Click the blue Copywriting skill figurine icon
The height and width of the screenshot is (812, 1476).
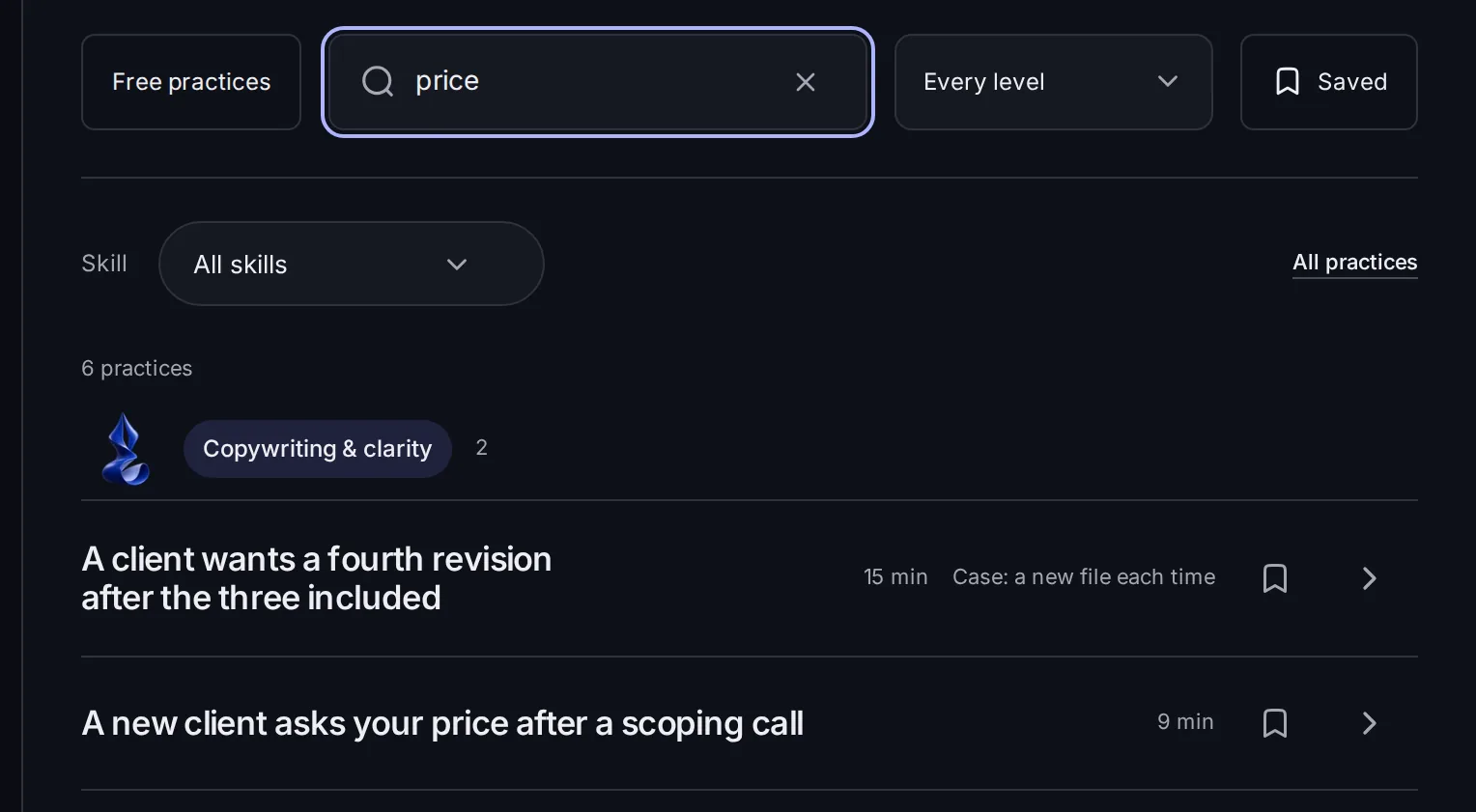126,449
